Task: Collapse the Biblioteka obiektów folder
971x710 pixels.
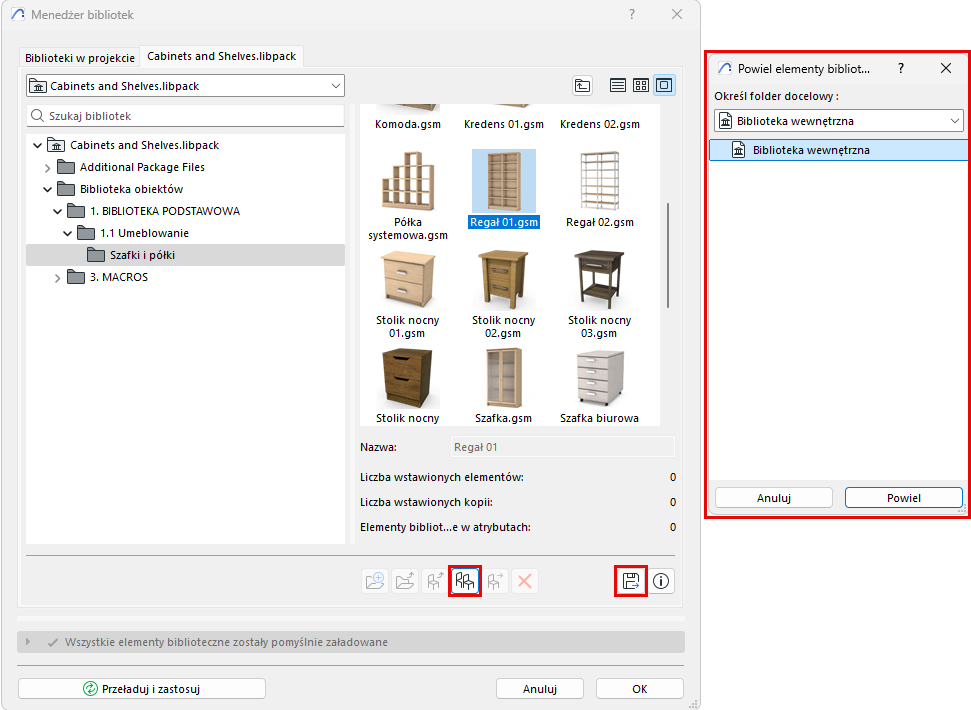Action: pos(48,189)
